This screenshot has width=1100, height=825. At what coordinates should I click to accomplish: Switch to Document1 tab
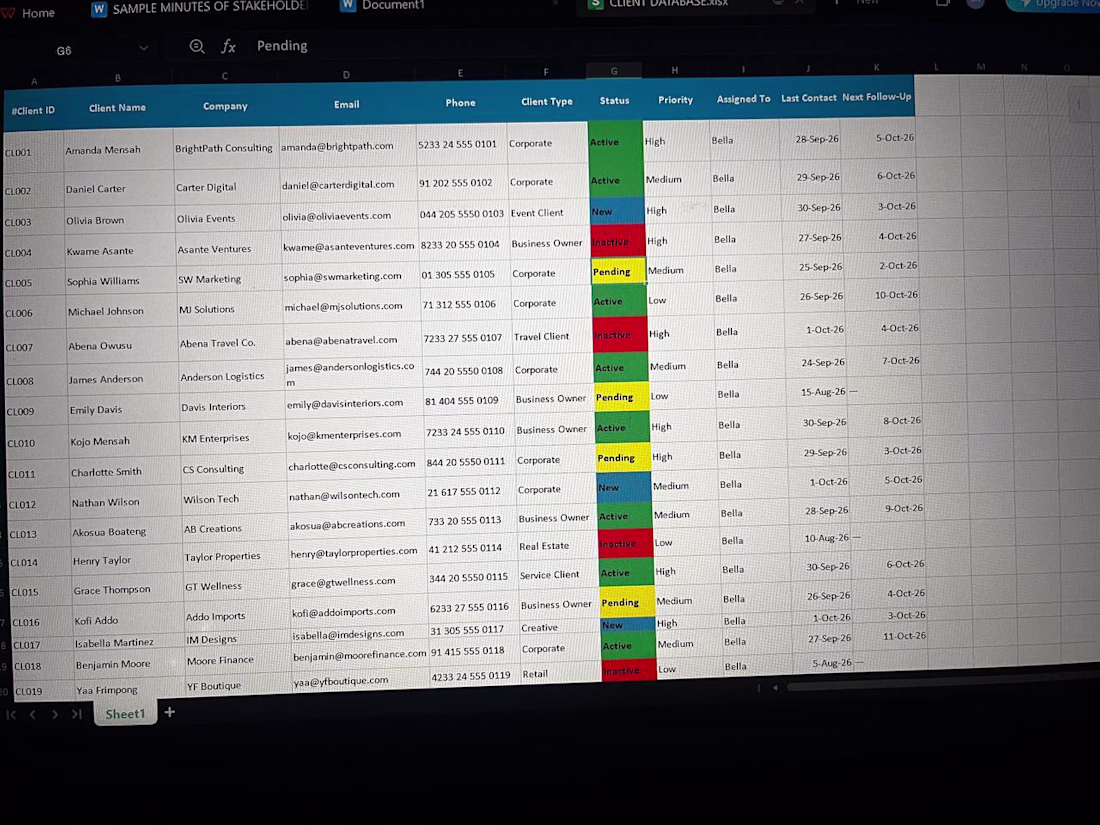[383, 6]
